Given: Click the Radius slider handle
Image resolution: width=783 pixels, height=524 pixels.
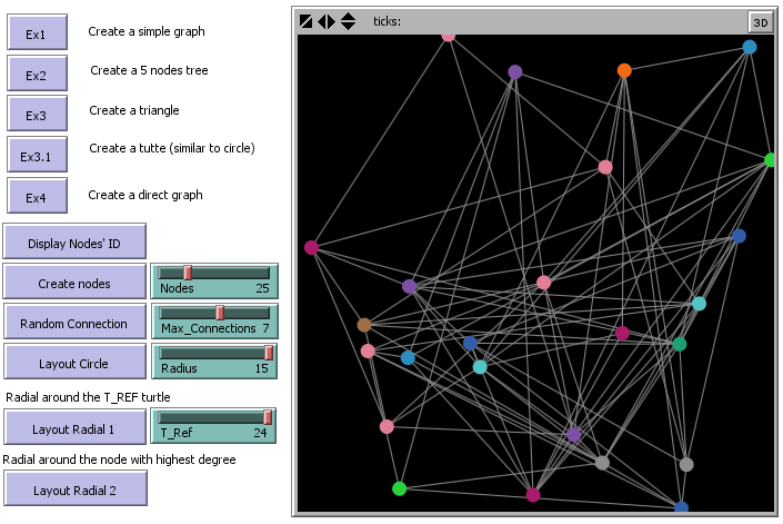Looking at the screenshot, I should (268, 352).
